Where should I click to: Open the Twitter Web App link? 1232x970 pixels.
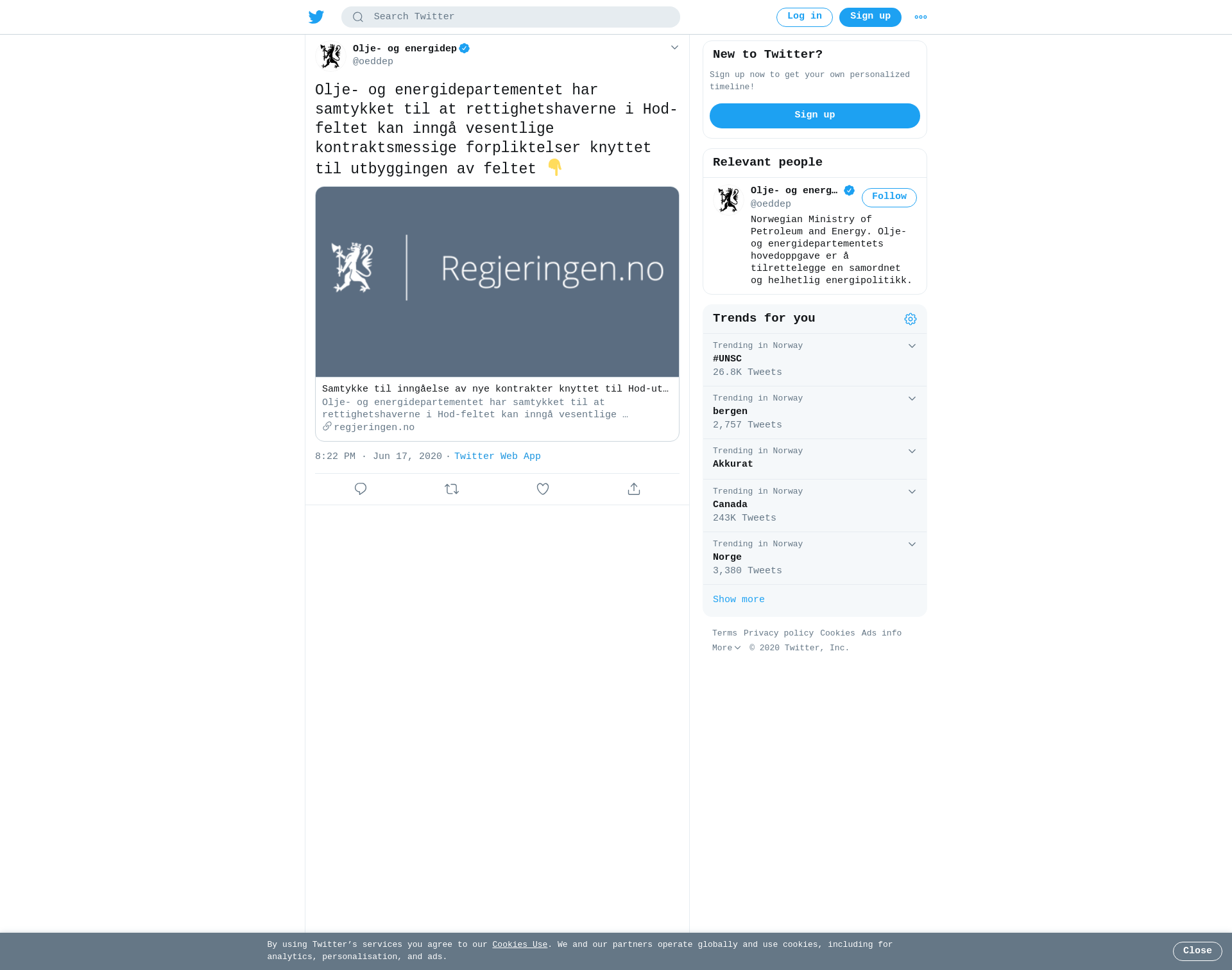coord(497,456)
